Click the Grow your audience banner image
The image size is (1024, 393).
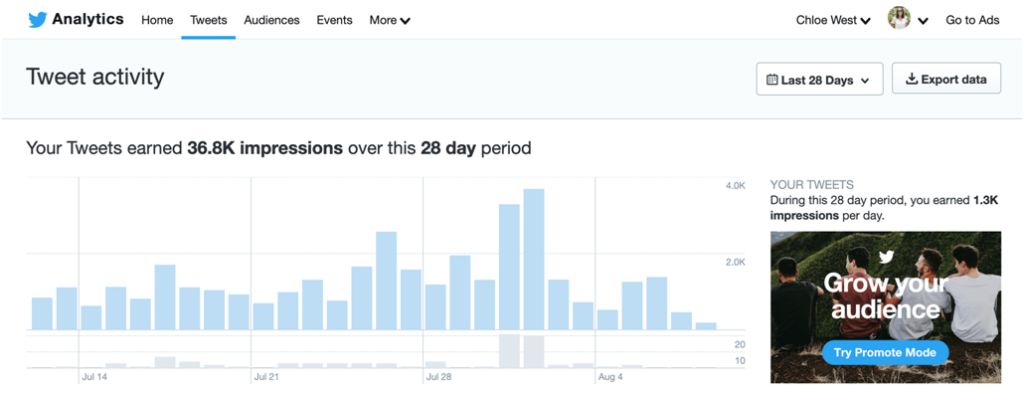point(885,307)
